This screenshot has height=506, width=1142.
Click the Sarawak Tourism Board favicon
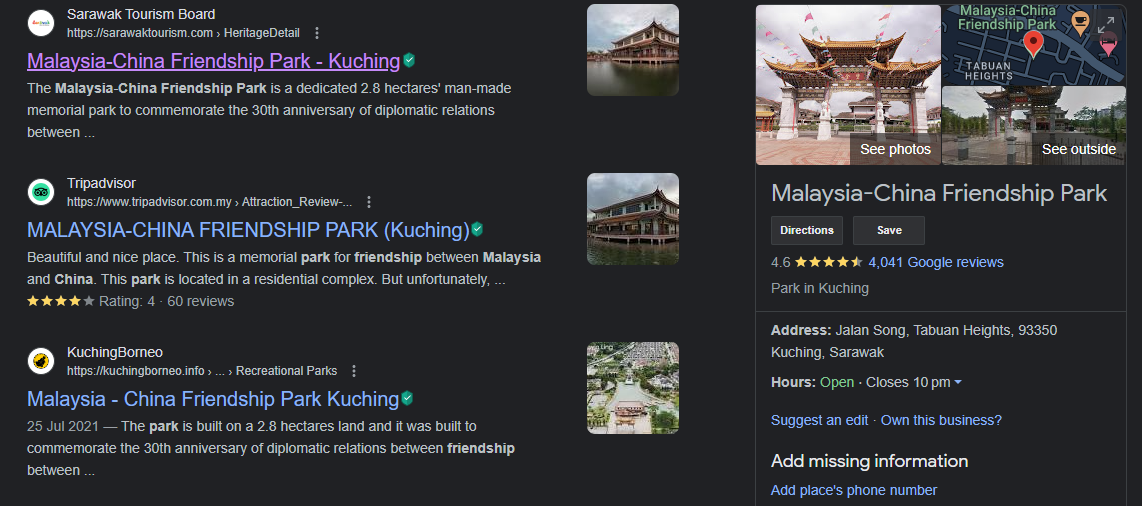pyautogui.click(x=41, y=23)
